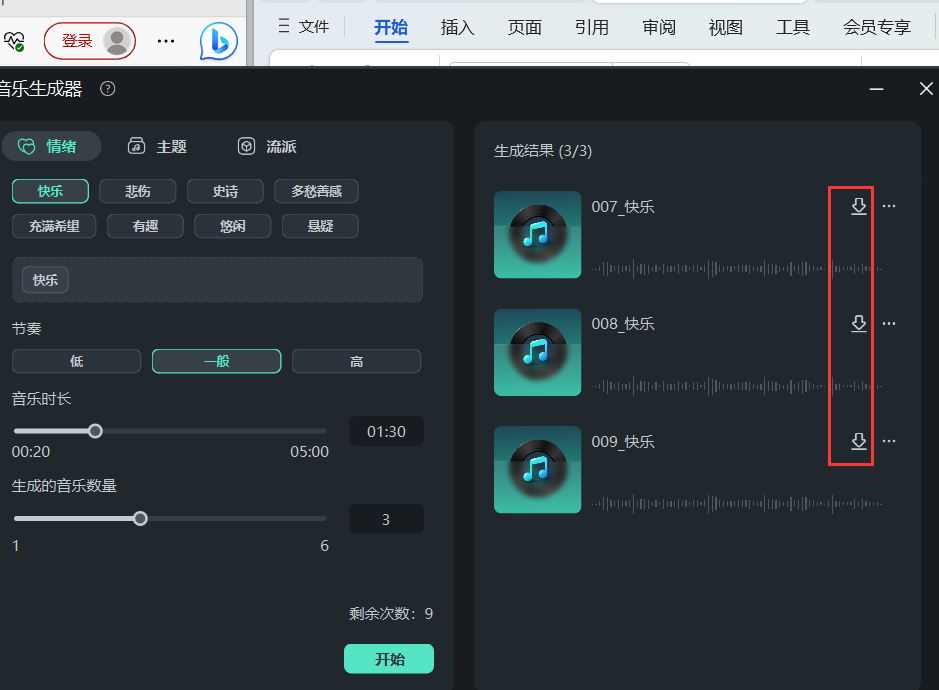Click the 开始 generation button
Viewport: 939px width, 690px height.
point(388,658)
